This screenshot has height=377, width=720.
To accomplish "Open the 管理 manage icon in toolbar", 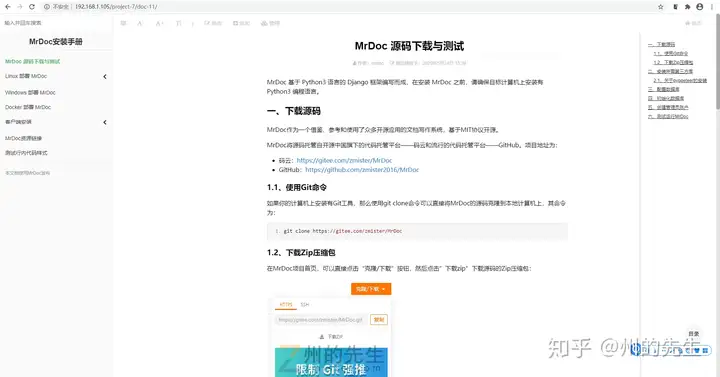I will (270, 23).
